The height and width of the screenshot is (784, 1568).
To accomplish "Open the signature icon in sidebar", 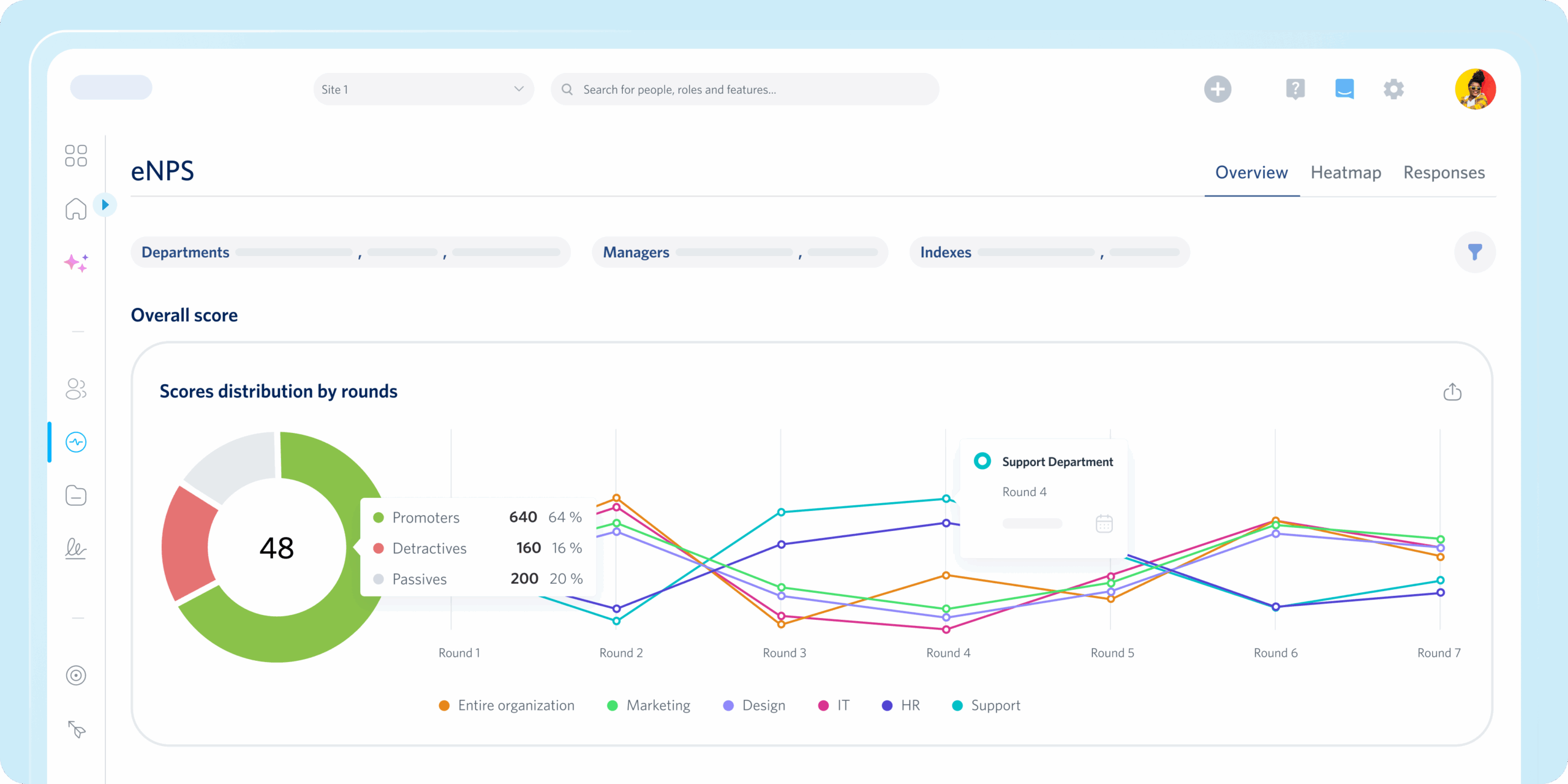I will point(76,548).
